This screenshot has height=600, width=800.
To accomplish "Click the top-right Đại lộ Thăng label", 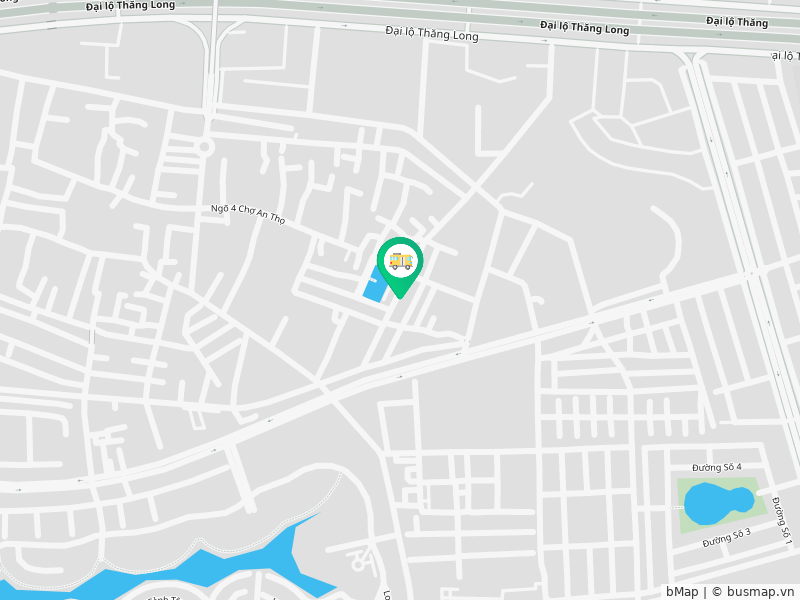I will 737,21.
